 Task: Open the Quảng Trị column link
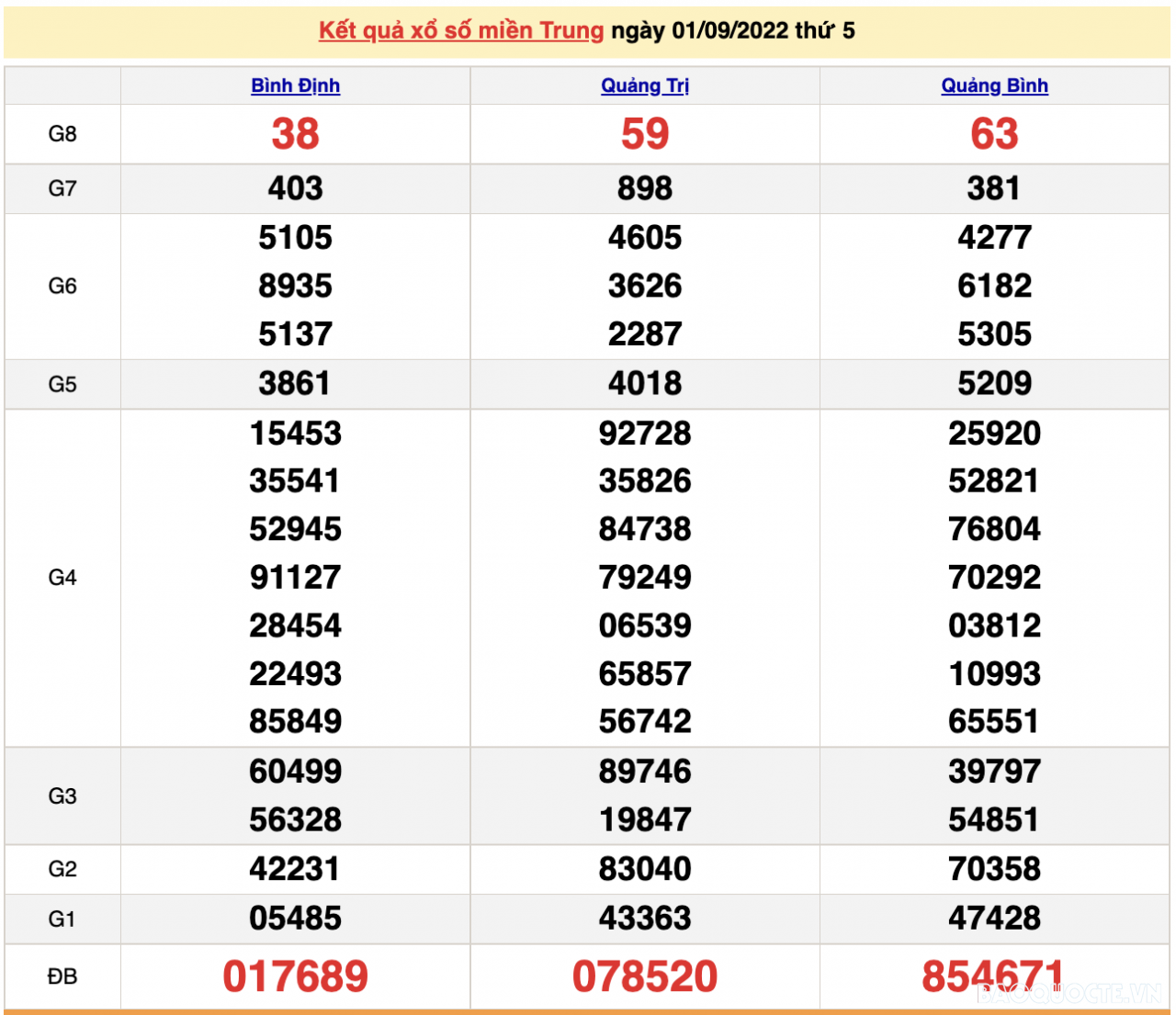tap(646, 85)
